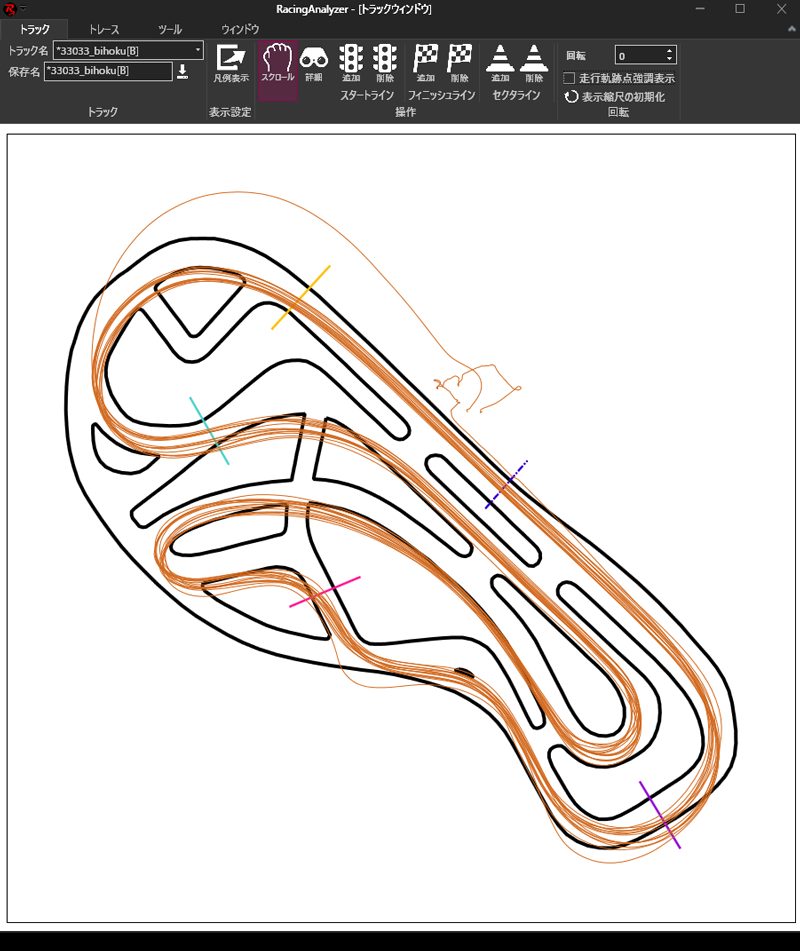
Task: Select the scroll (スクロール) hand tool
Action: (277, 62)
